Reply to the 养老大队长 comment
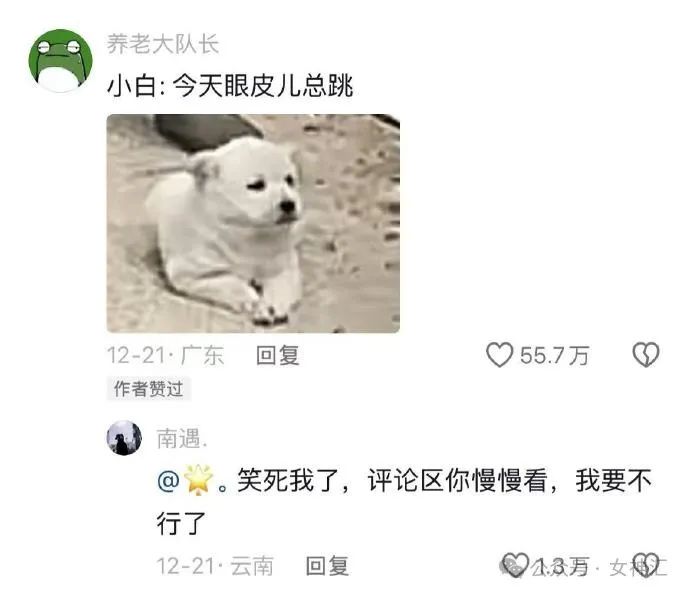 (278, 355)
